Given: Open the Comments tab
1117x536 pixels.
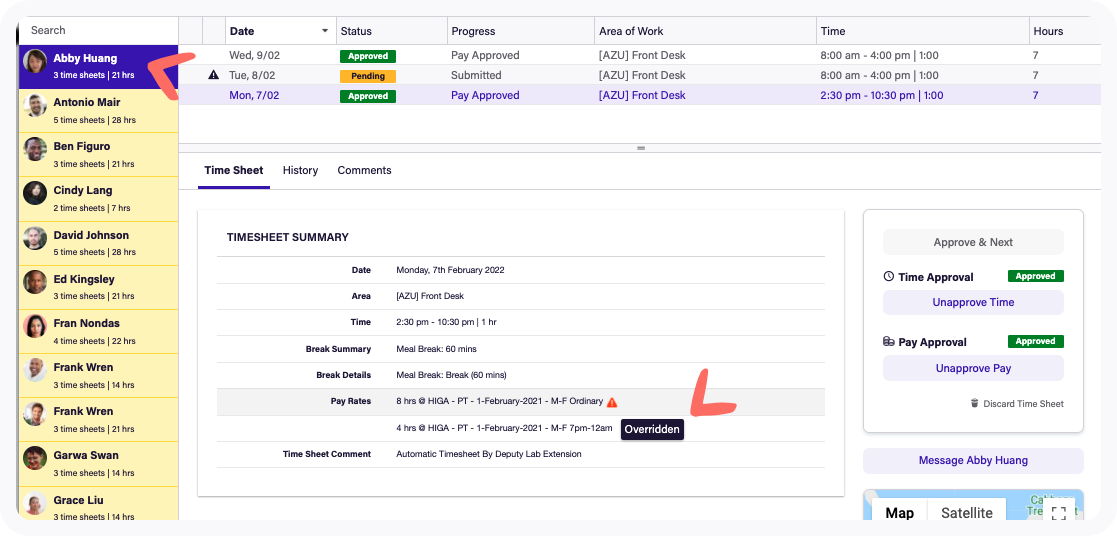Looking at the screenshot, I should [364, 170].
